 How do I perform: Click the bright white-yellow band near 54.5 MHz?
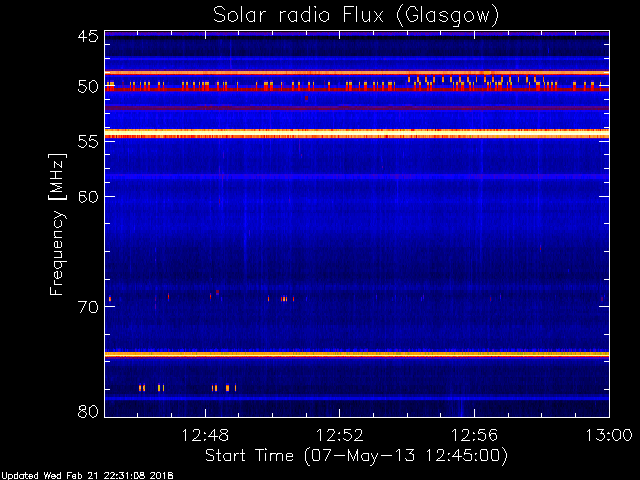click(357, 134)
